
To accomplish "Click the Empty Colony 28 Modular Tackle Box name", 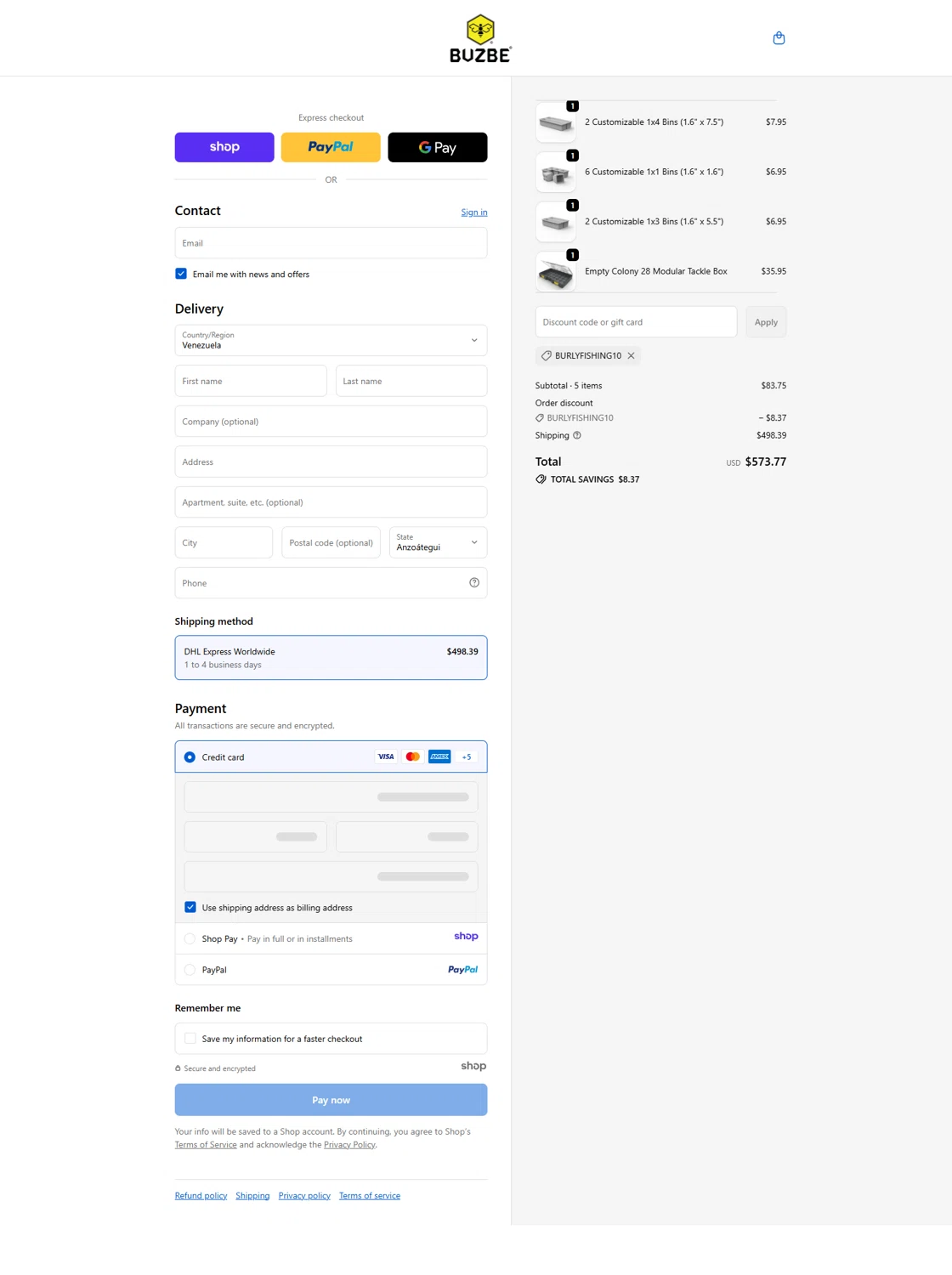I will click(x=656, y=272).
